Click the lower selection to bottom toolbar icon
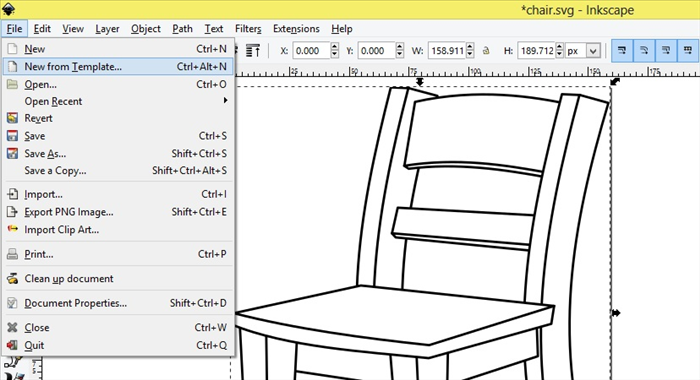This screenshot has height=380, width=700. 253,51
